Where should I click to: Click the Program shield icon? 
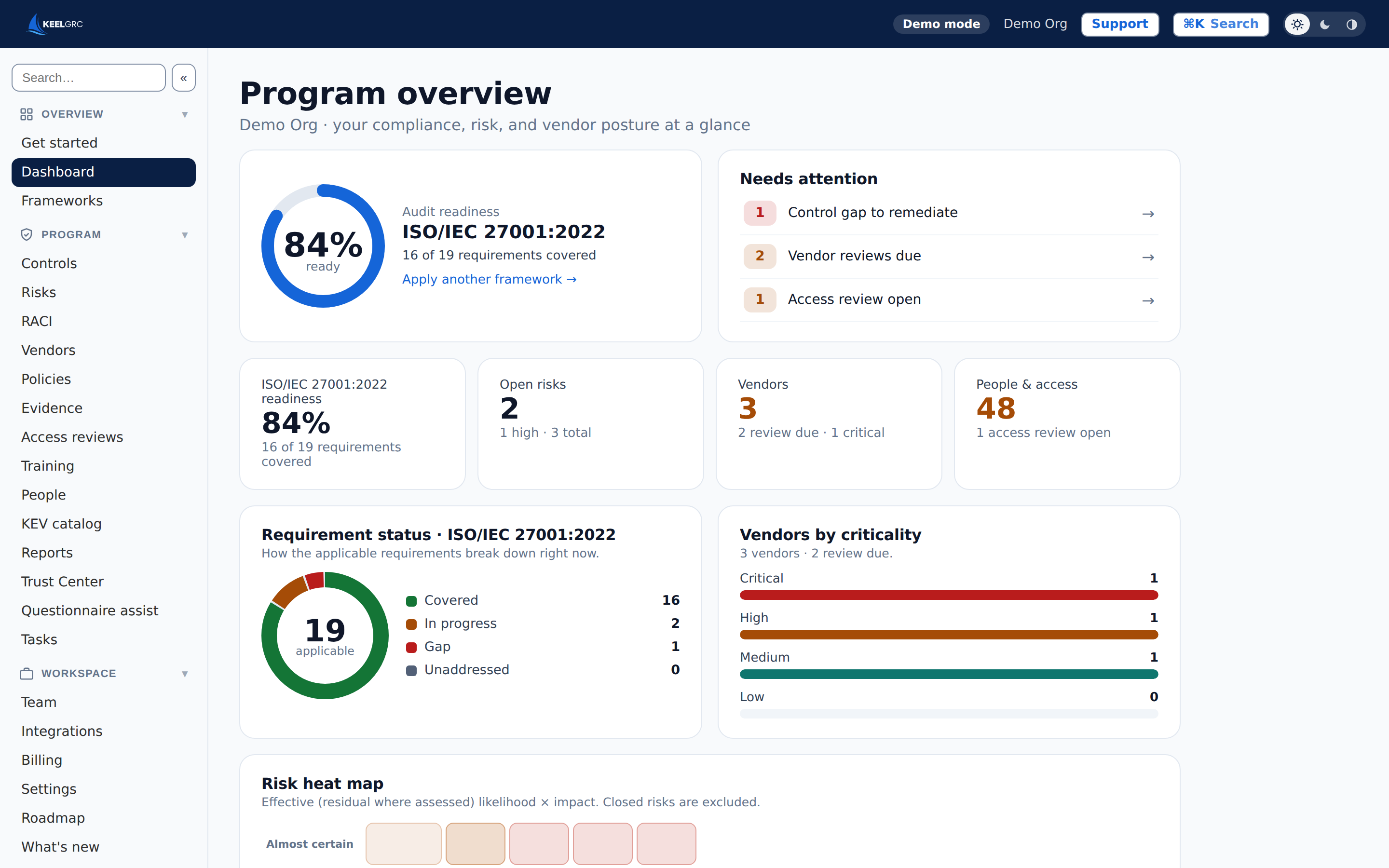[x=27, y=235]
